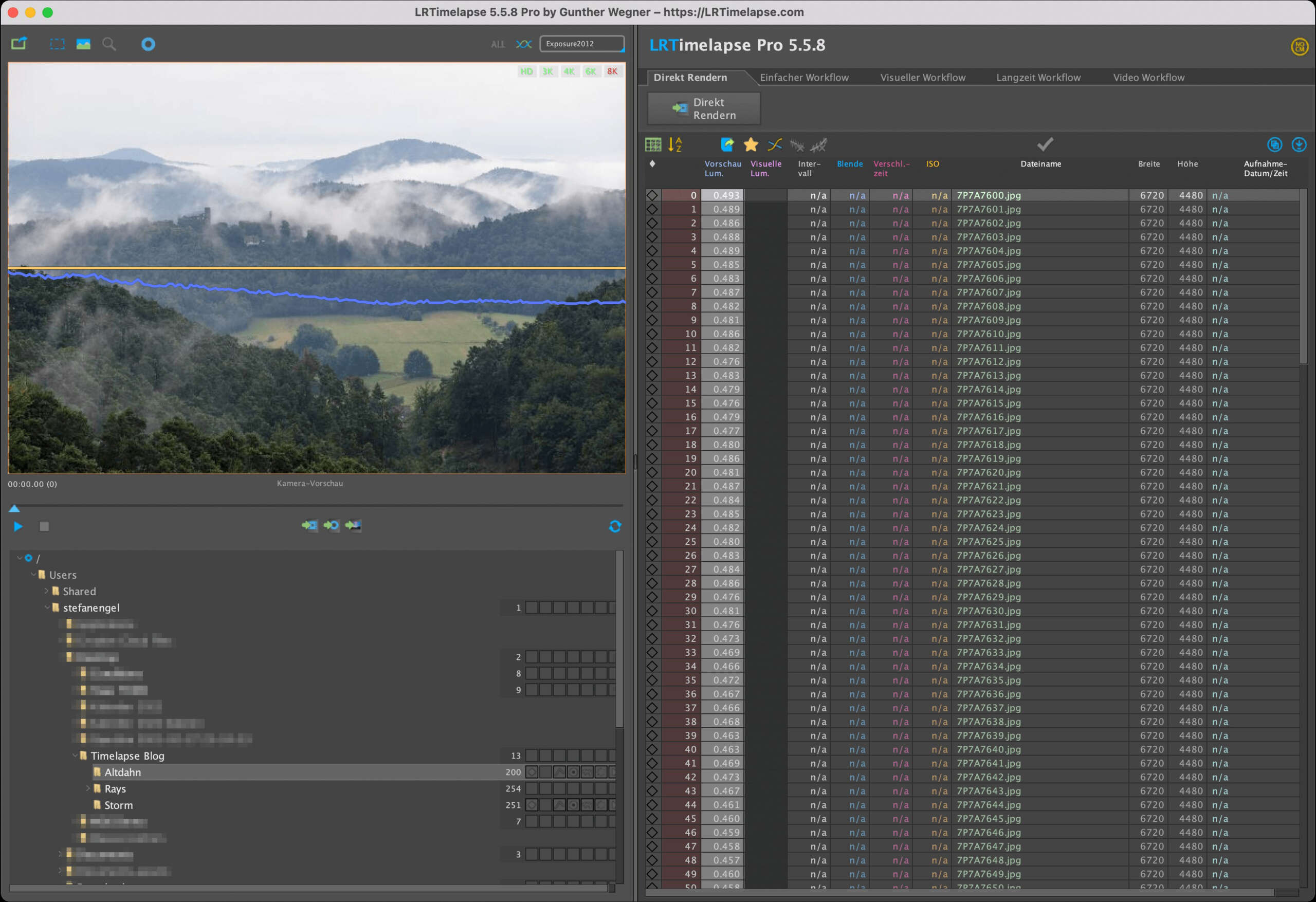Open the table grid view icon
The height and width of the screenshot is (902, 1316).
pos(653,144)
